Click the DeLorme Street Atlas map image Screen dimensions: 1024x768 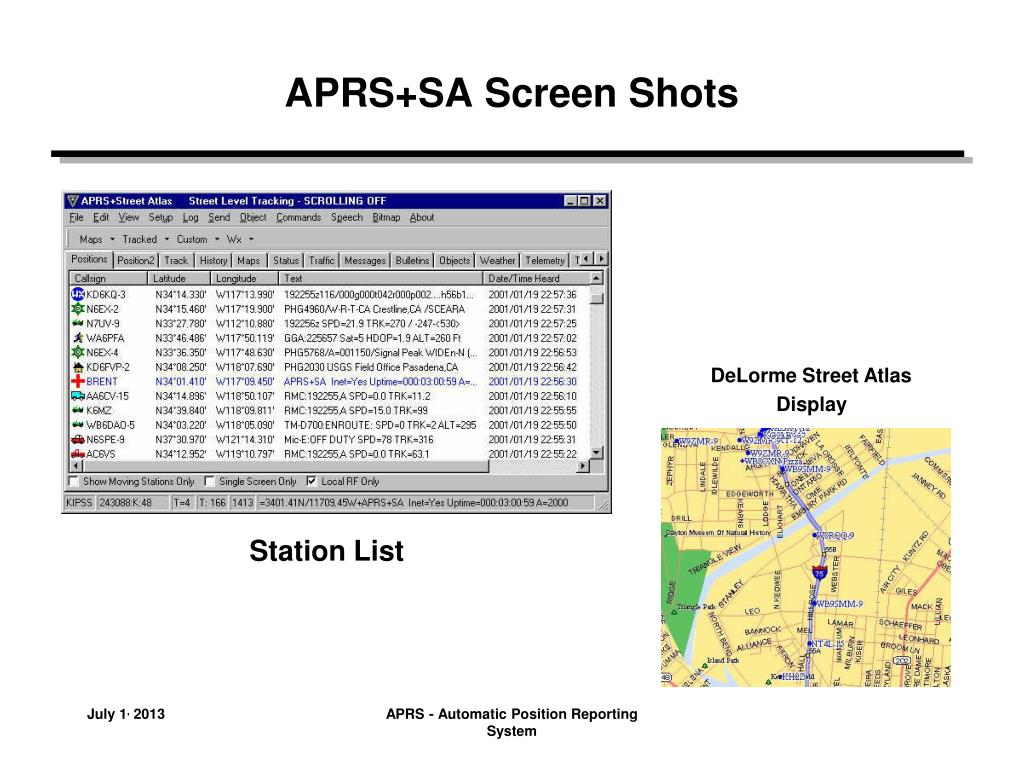806,557
